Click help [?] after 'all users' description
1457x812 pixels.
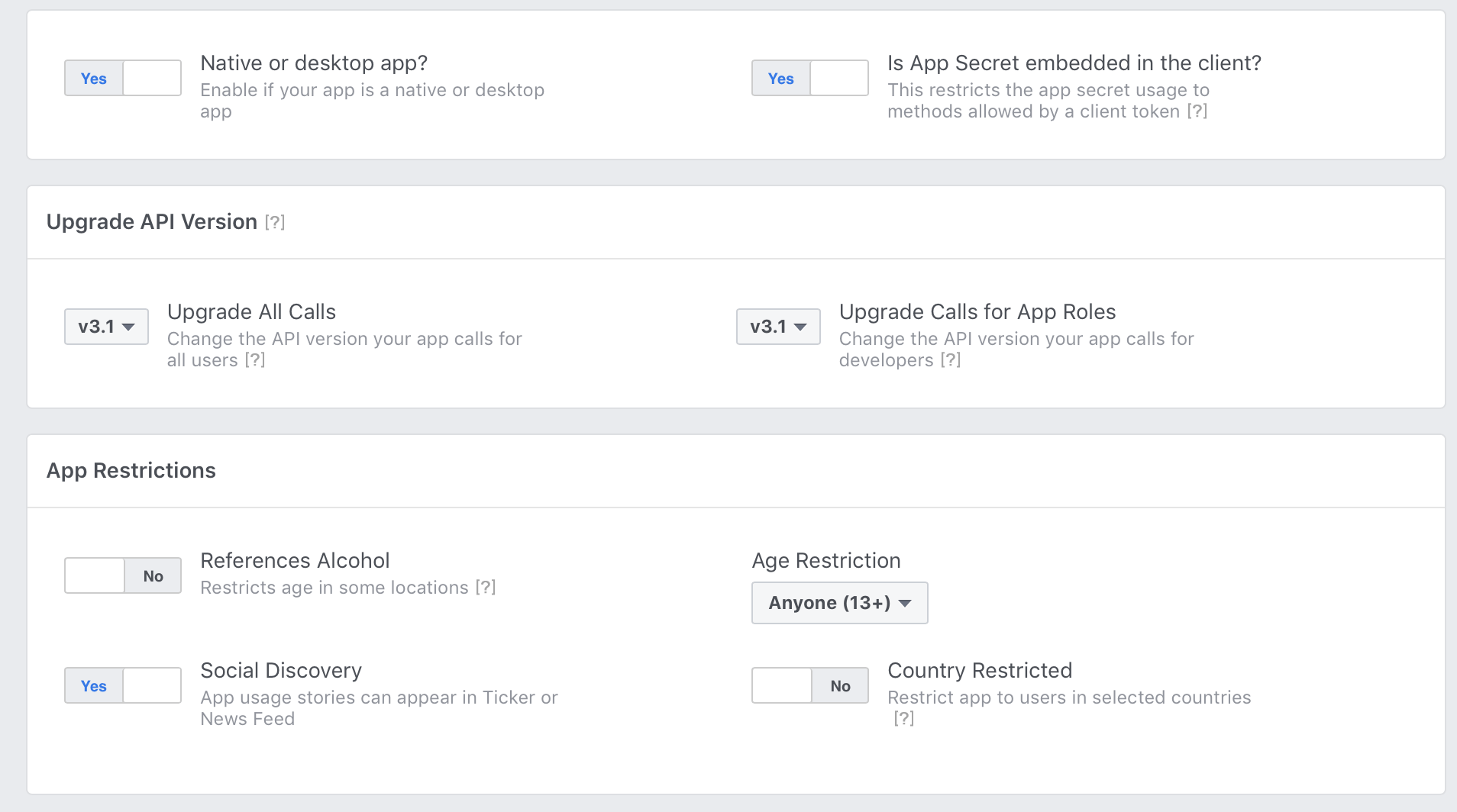pos(255,360)
